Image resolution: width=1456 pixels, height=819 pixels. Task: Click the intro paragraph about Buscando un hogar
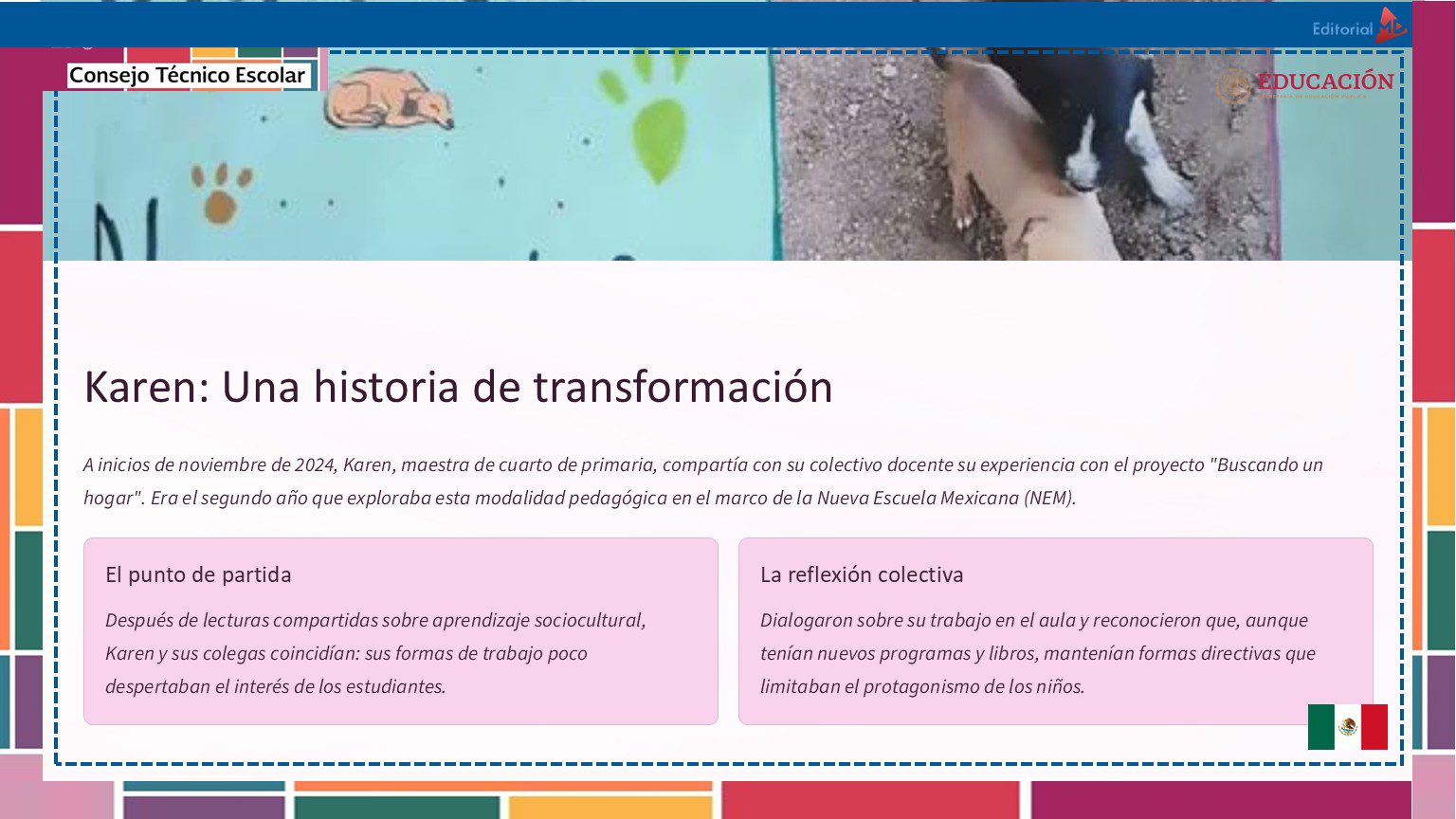[701, 481]
